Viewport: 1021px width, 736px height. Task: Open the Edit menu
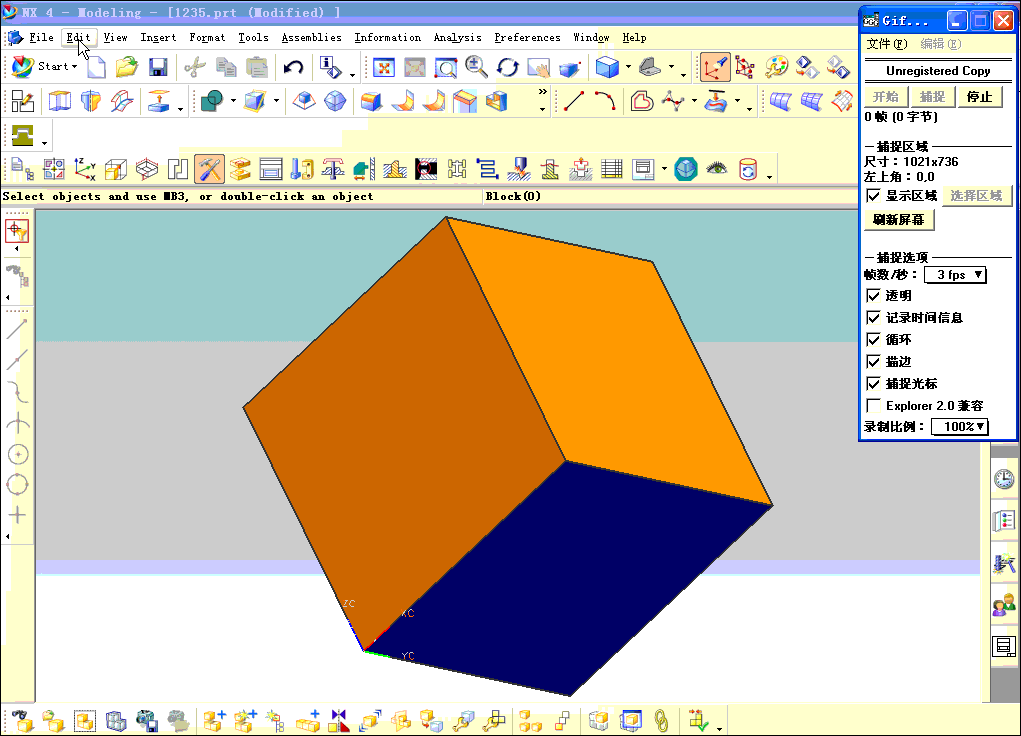click(x=77, y=37)
